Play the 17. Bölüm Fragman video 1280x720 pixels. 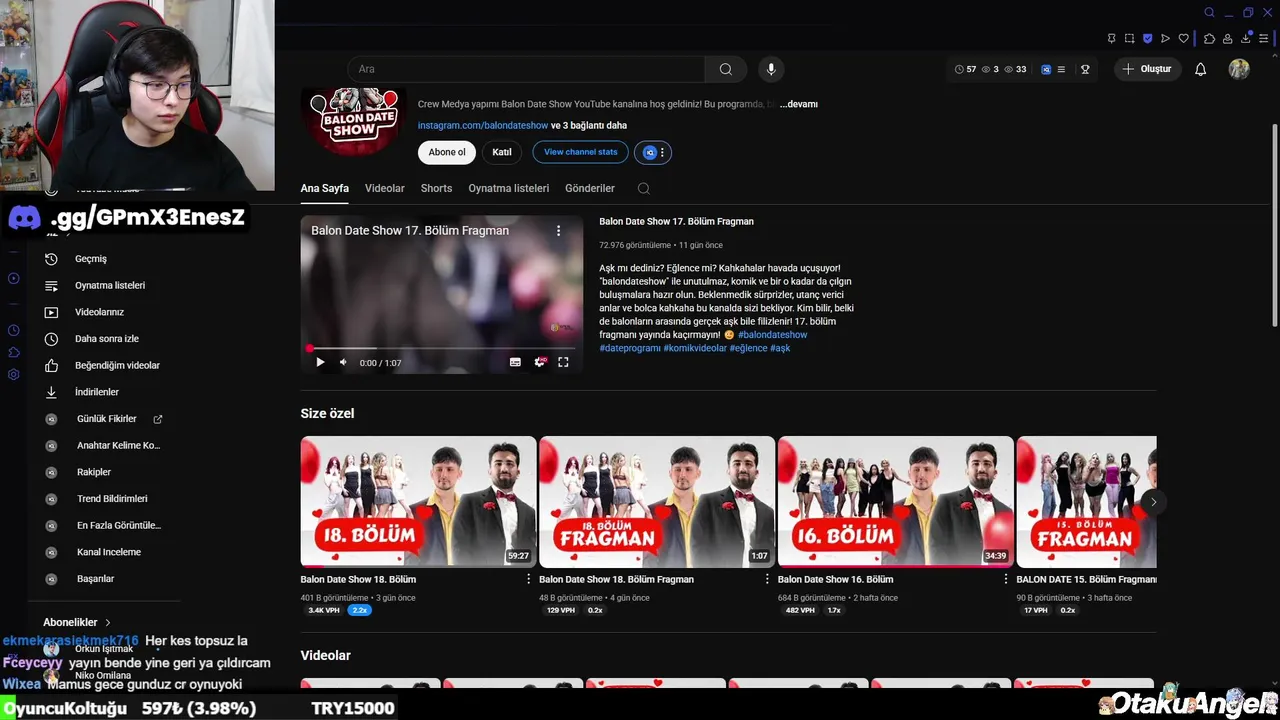tap(320, 362)
